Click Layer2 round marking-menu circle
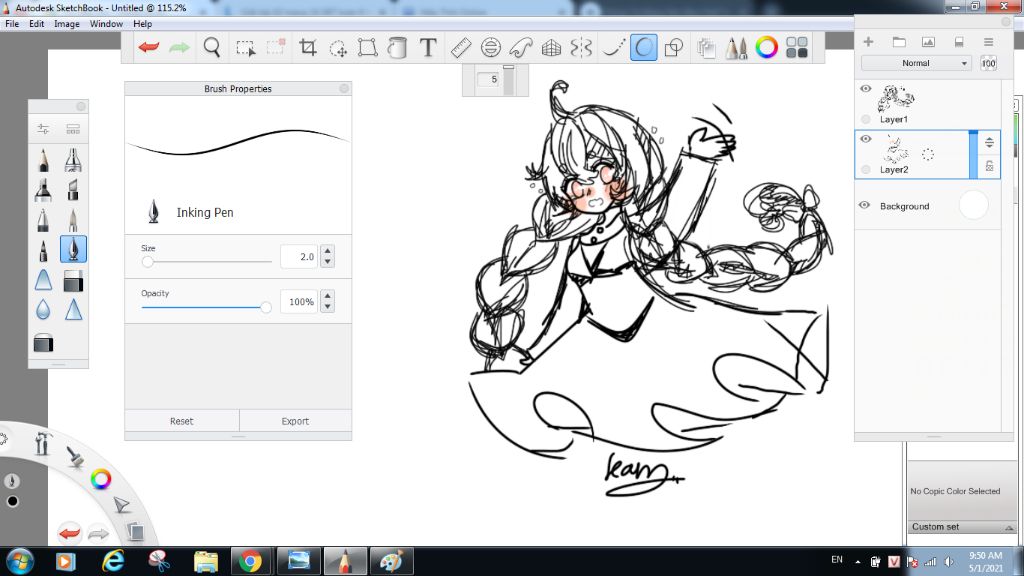Viewport: 1024px width, 576px height. coord(865,170)
